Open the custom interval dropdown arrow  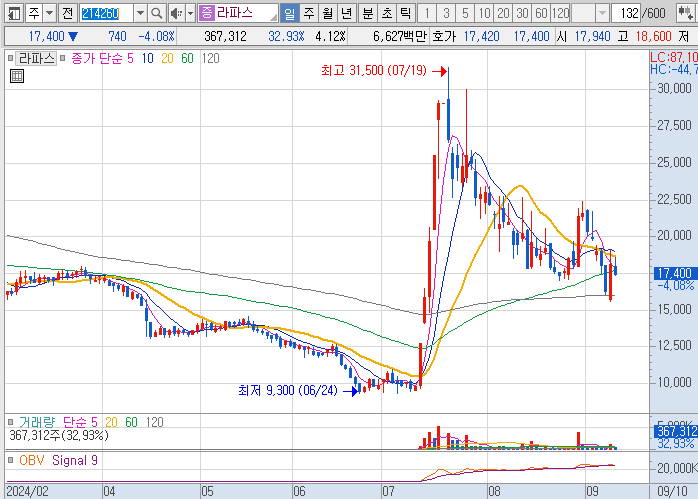(602, 13)
